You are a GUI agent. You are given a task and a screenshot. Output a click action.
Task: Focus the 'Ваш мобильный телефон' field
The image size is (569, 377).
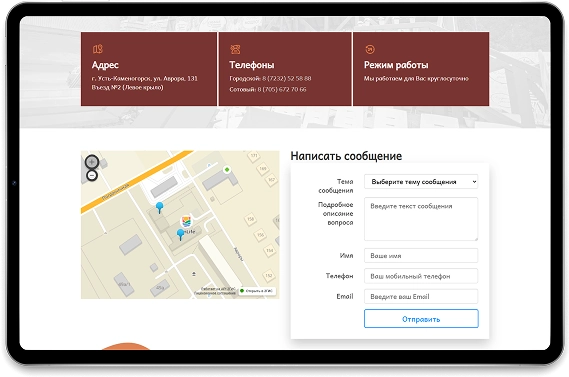point(421,276)
